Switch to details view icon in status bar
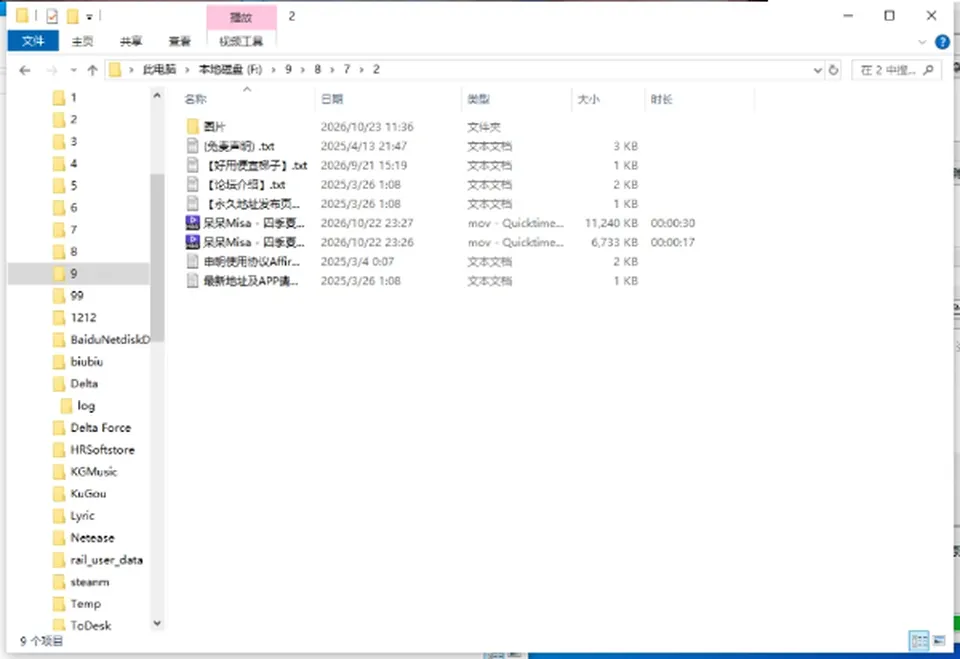This screenshot has width=960, height=659. tap(919, 641)
